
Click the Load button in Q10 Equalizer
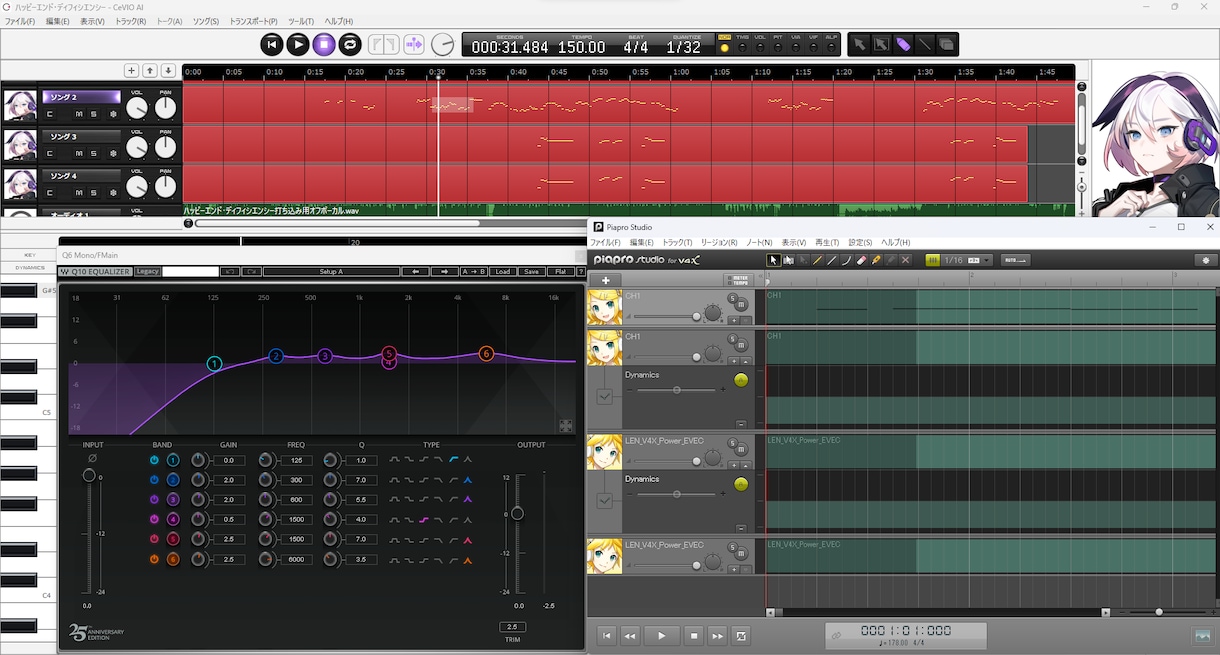pyautogui.click(x=502, y=272)
